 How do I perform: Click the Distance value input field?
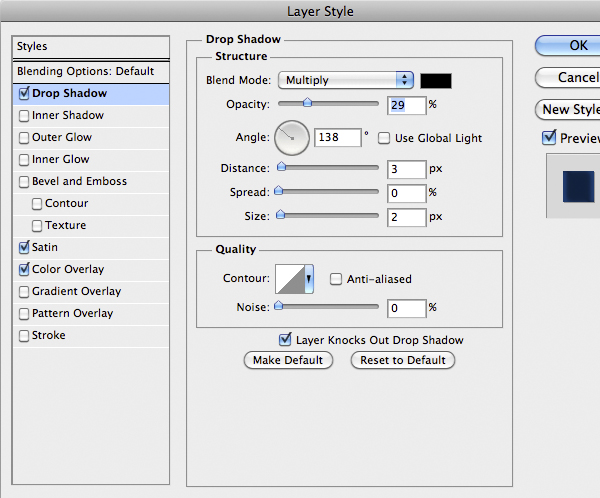point(406,169)
